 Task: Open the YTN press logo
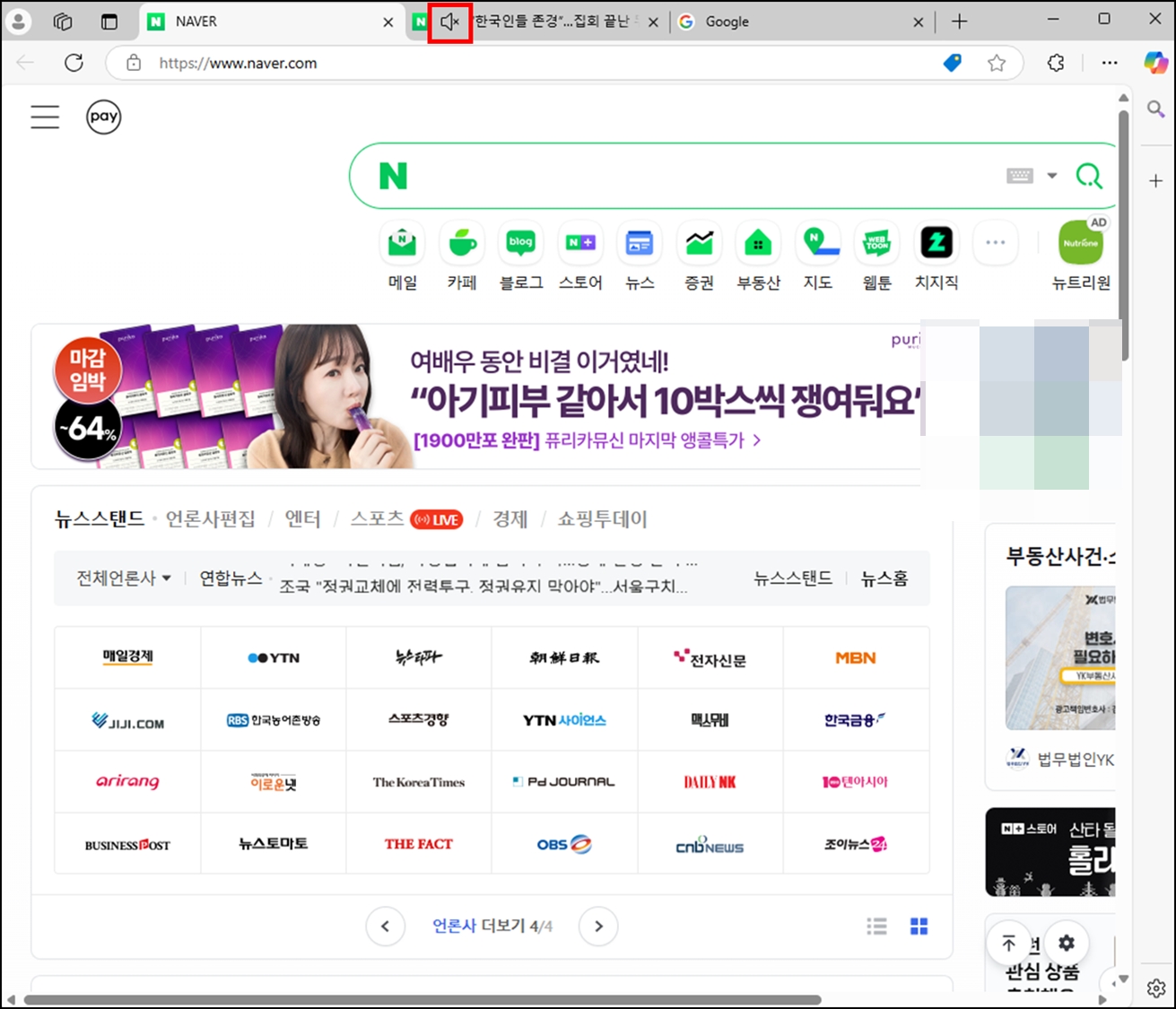click(x=274, y=657)
